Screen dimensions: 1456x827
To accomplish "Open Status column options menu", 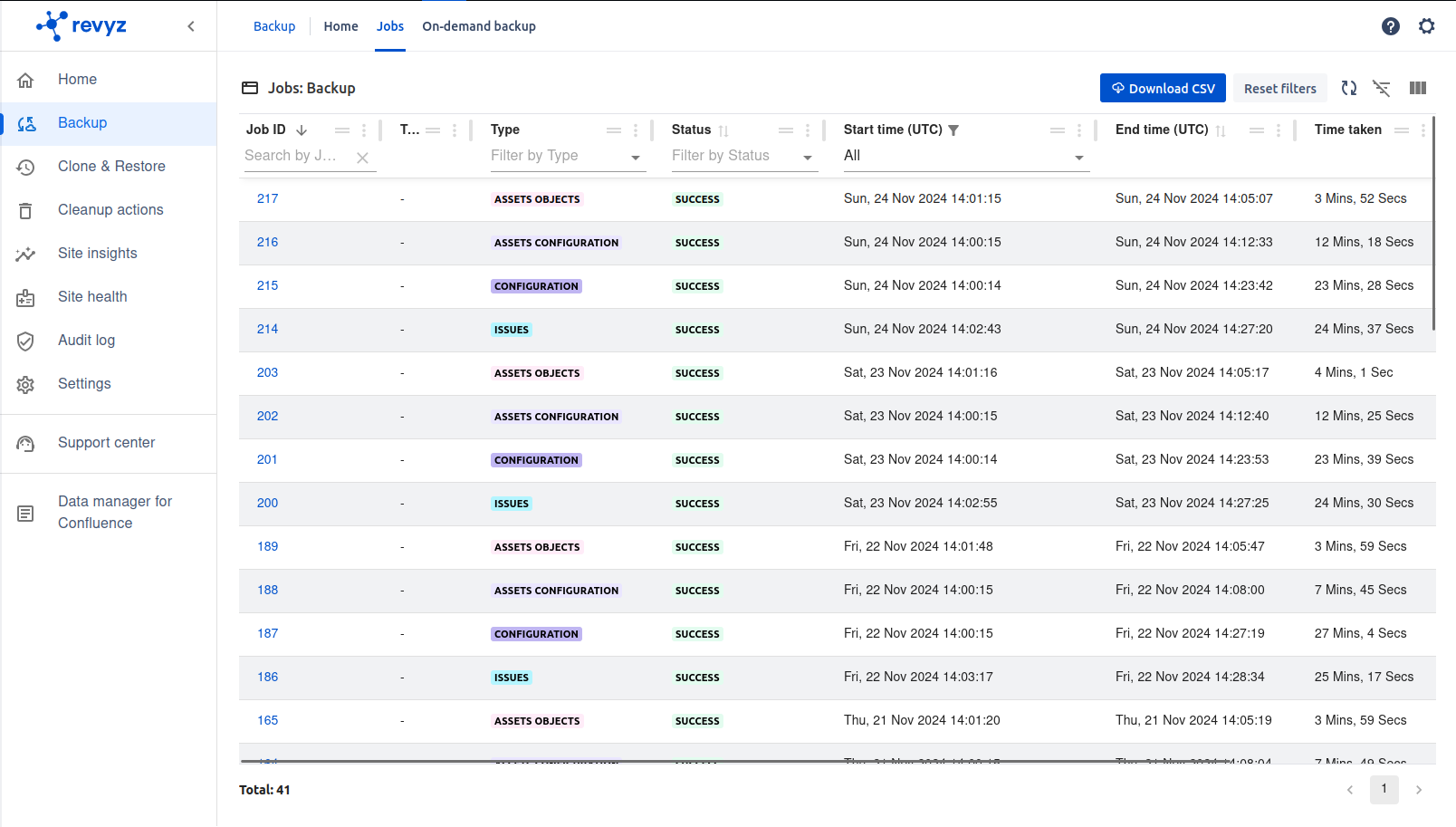I will (808, 130).
